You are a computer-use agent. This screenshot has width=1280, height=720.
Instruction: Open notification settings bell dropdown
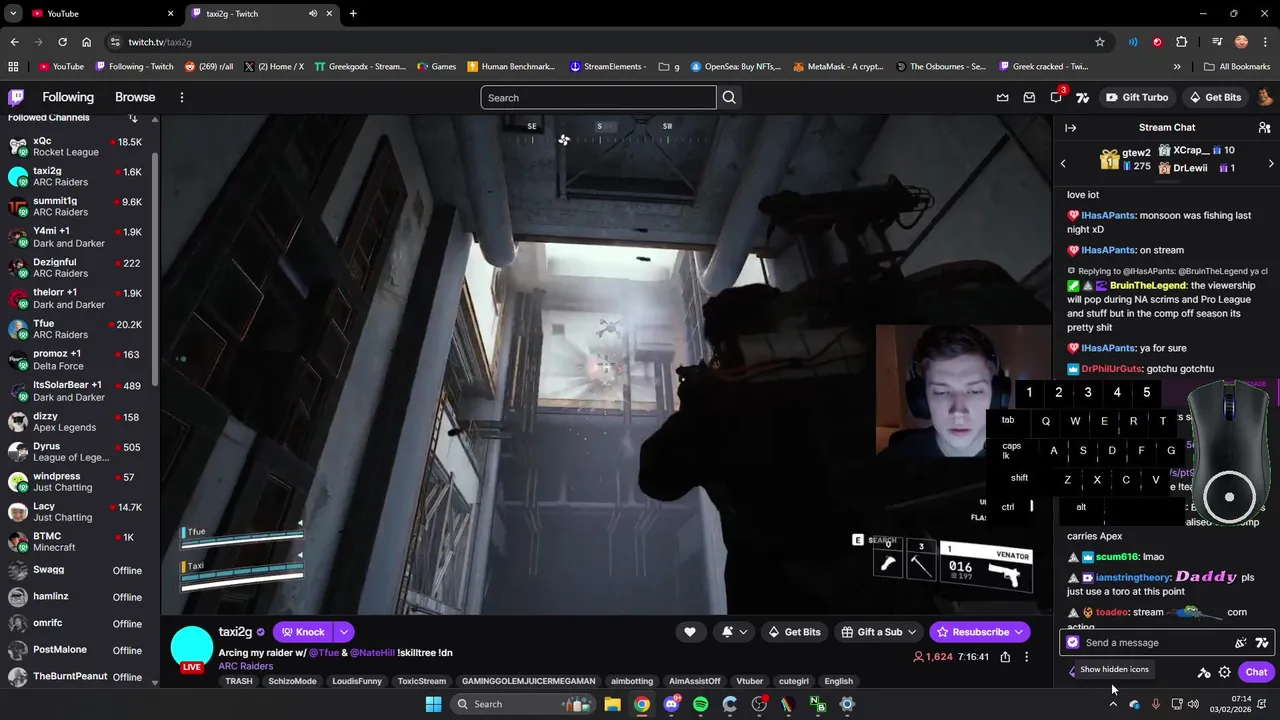click(733, 632)
